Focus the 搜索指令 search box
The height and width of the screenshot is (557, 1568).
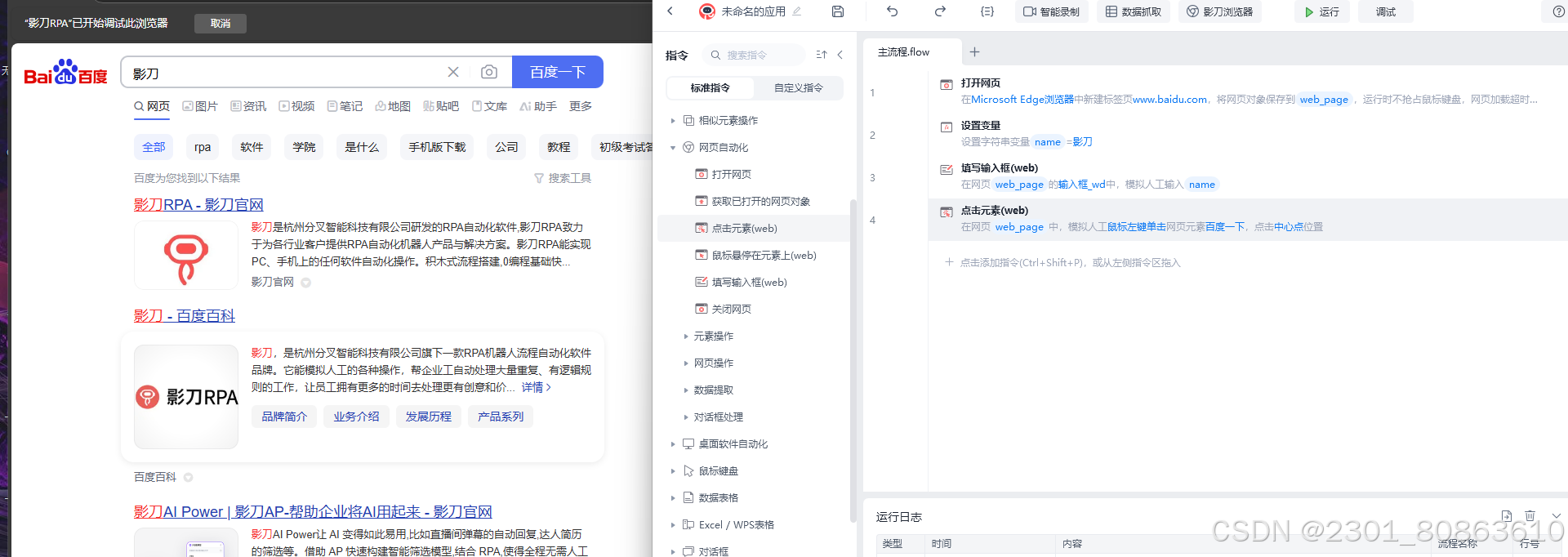753,55
